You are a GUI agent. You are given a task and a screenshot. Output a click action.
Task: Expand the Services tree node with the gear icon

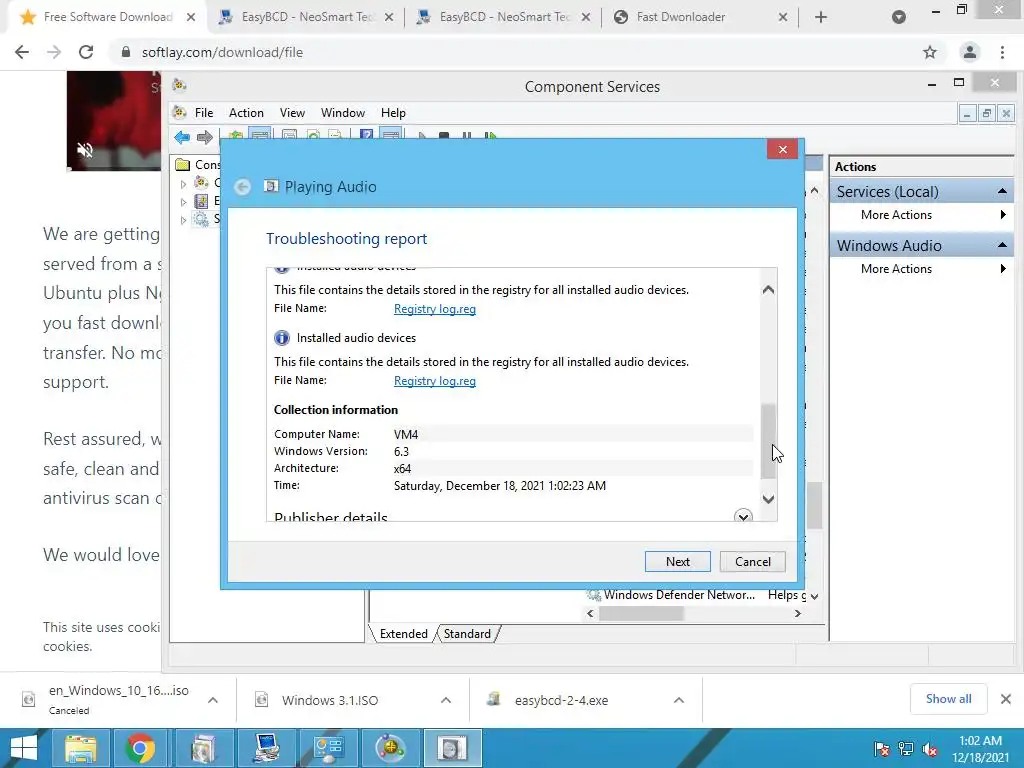(x=184, y=220)
